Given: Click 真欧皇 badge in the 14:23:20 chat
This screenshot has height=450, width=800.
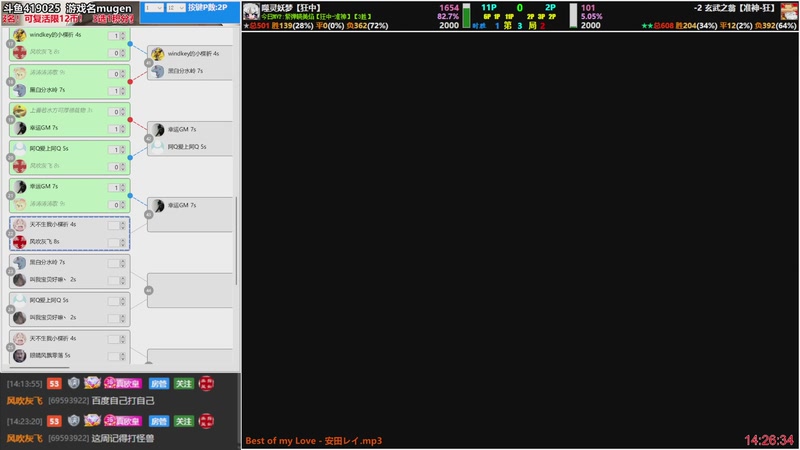Looking at the screenshot, I should pyautogui.click(x=123, y=421).
